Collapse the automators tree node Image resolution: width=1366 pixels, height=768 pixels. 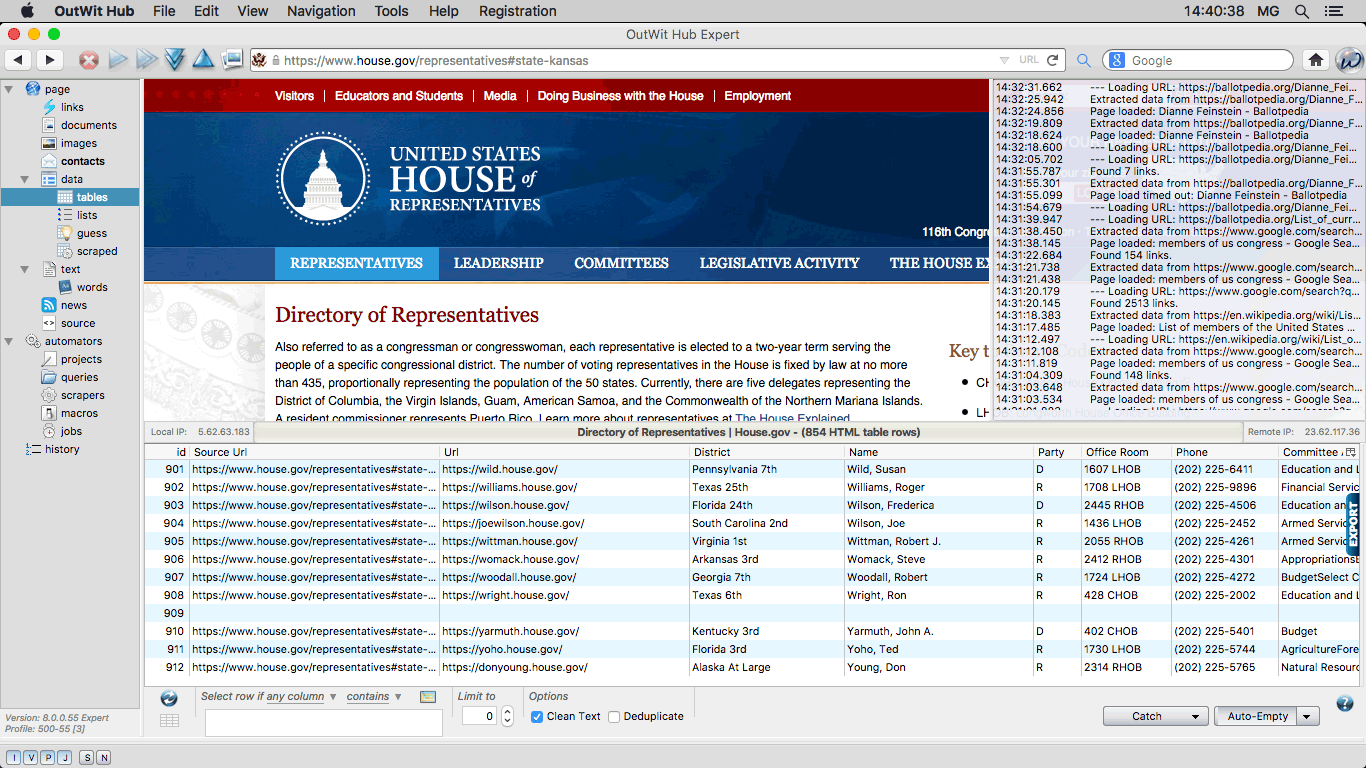(x=9, y=341)
